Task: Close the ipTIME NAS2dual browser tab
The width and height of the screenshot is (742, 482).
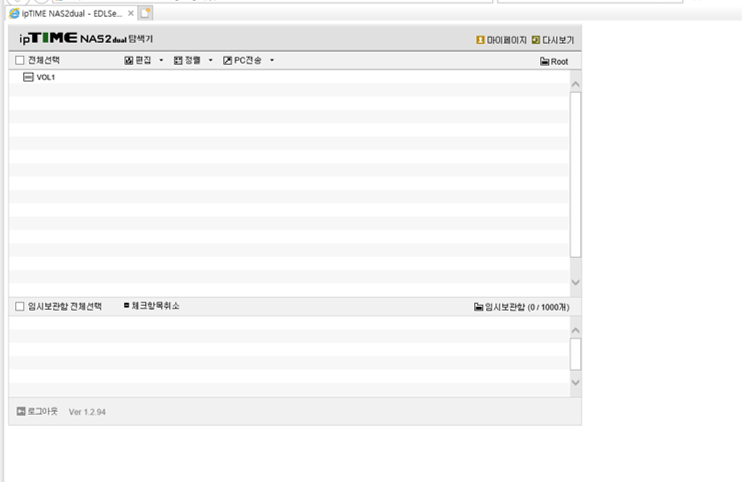Action: (x=131, y=13)
